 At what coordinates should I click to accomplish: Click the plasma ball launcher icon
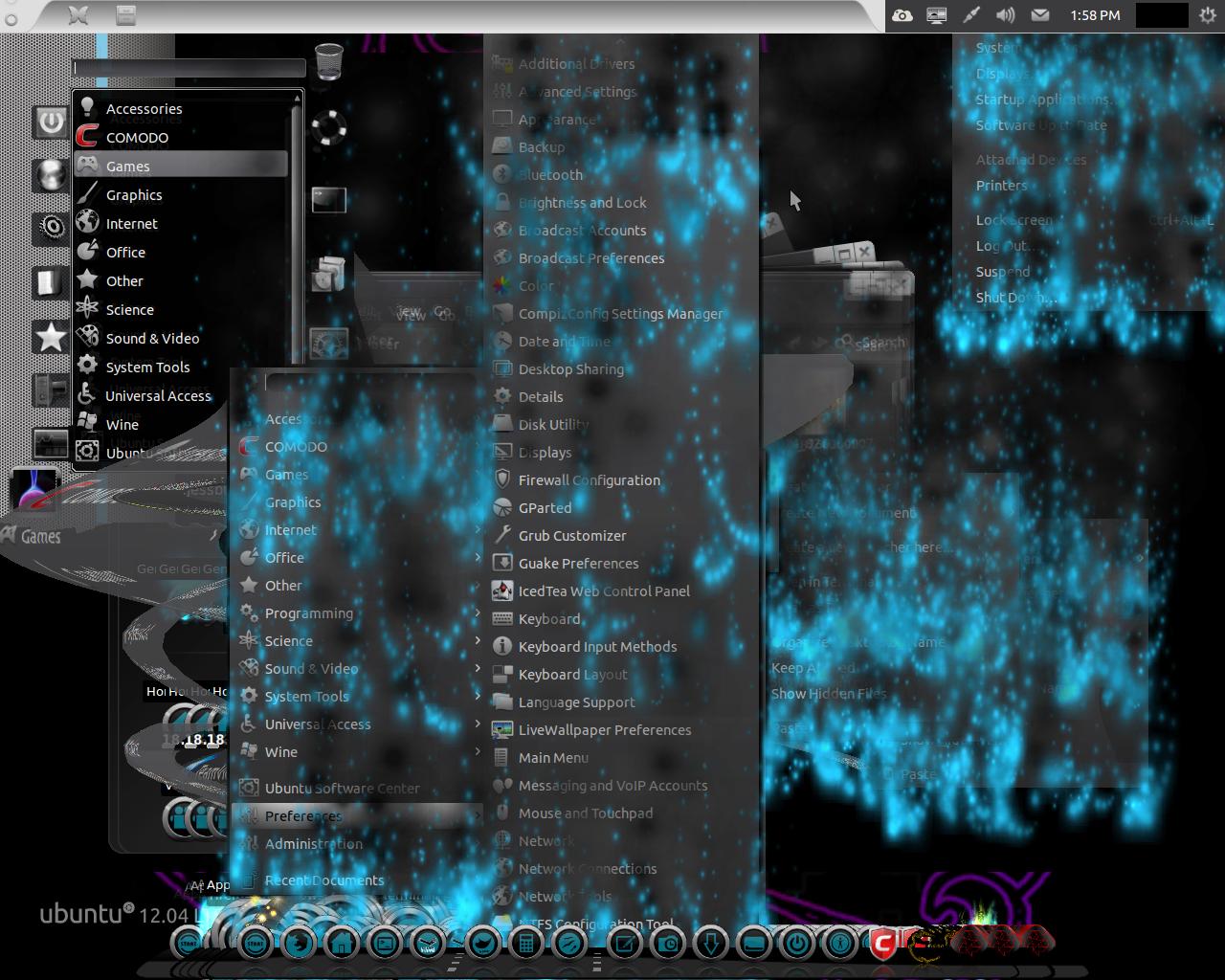point(33,490)
